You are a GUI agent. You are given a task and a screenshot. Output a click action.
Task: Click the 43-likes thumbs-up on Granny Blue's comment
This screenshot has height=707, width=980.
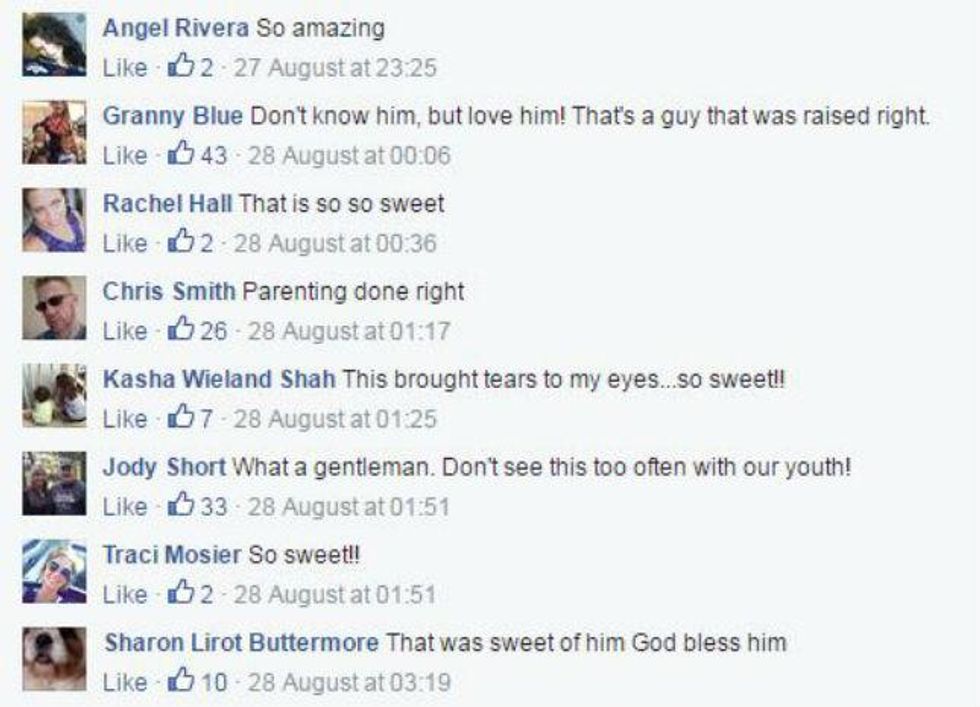point(183,155)
